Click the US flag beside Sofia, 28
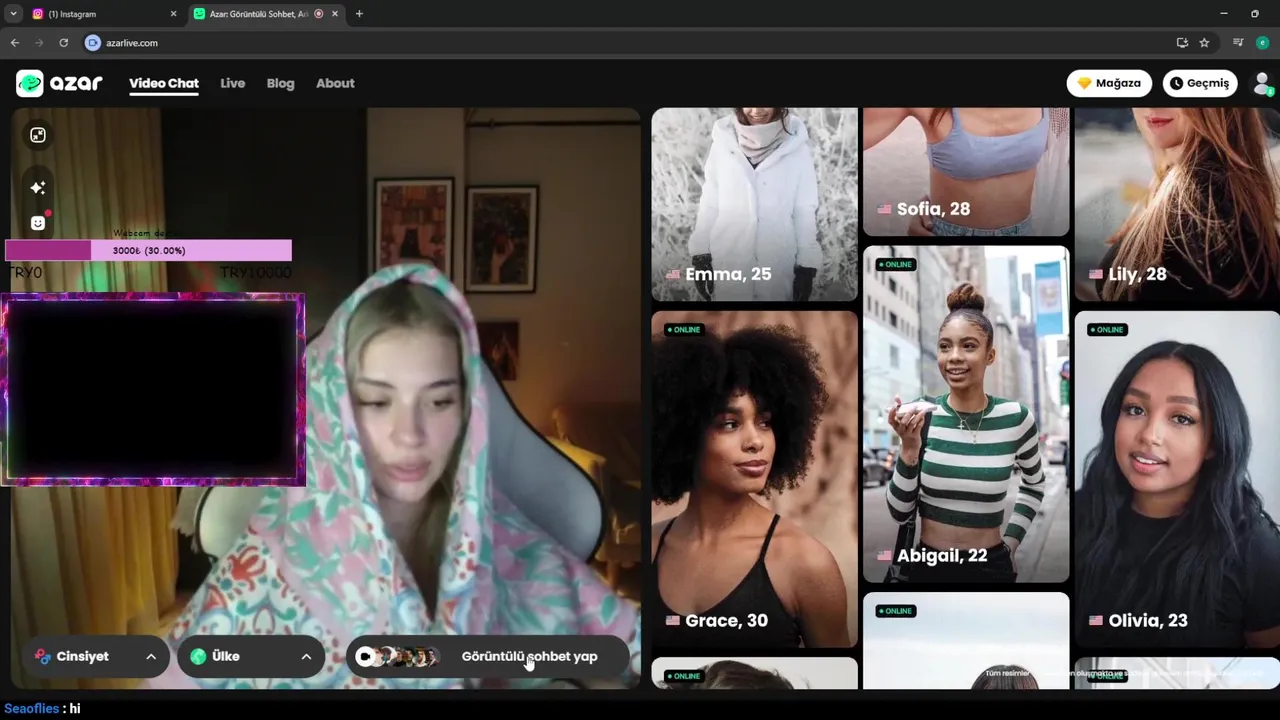Screen dimensions: 1280x720 [x=884, y=210]
